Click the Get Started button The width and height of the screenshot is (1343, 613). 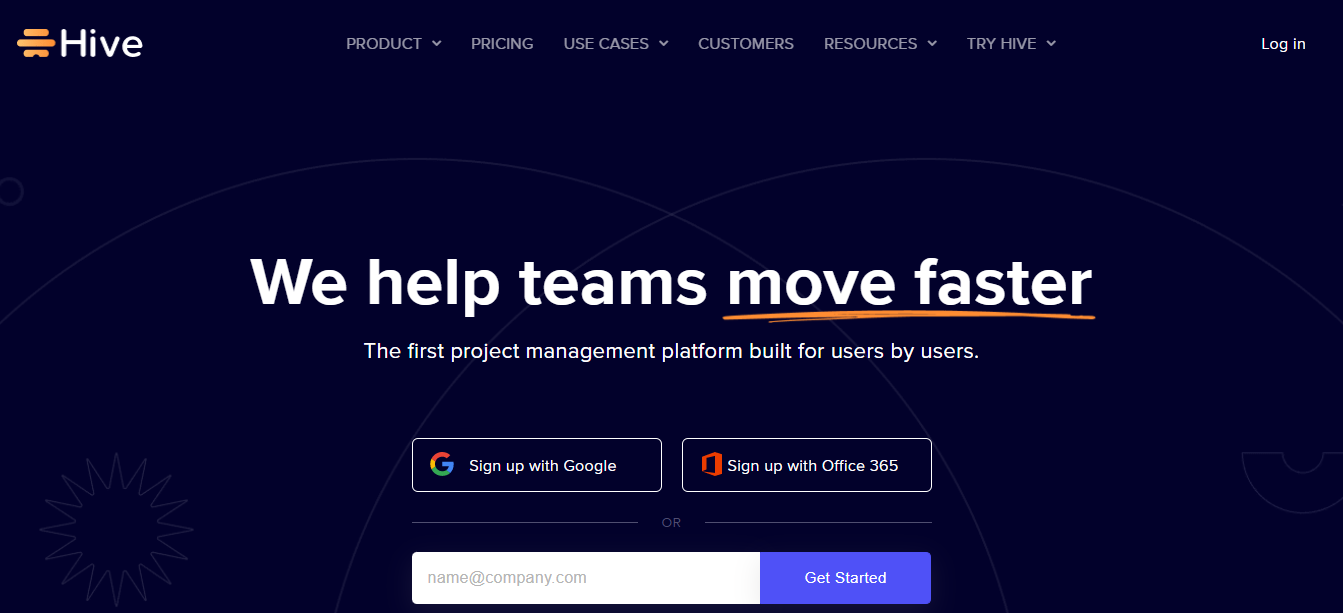pos(845,578)
